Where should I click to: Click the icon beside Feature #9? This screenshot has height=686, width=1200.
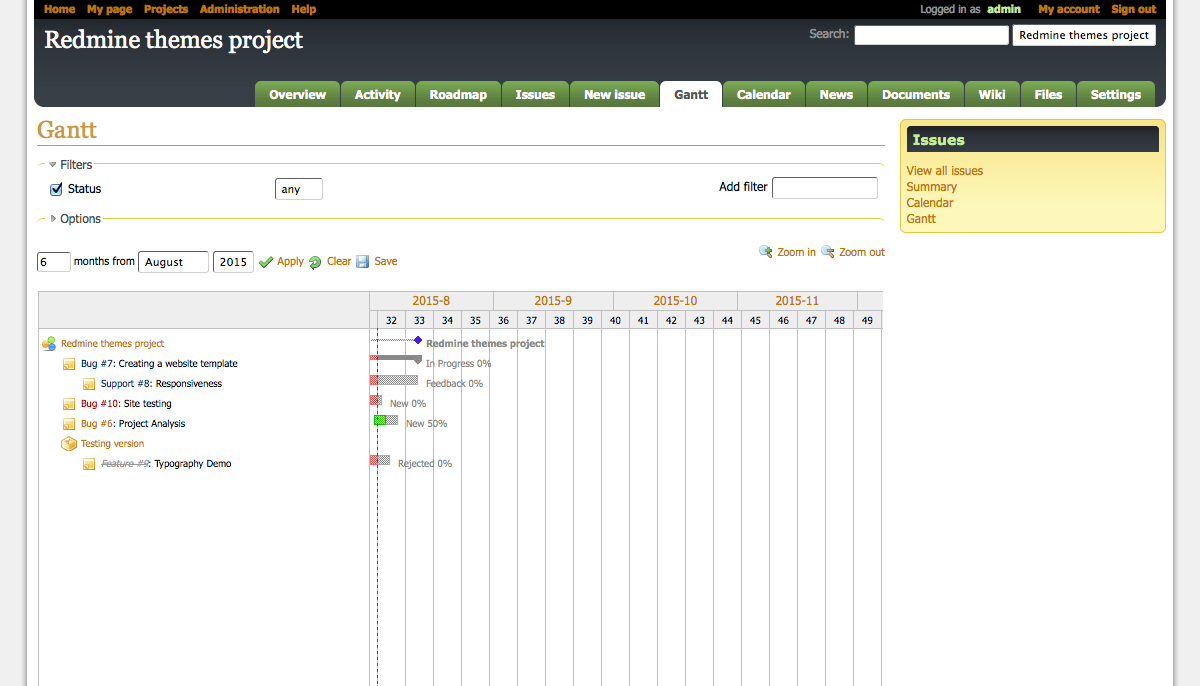pos(89,464)
